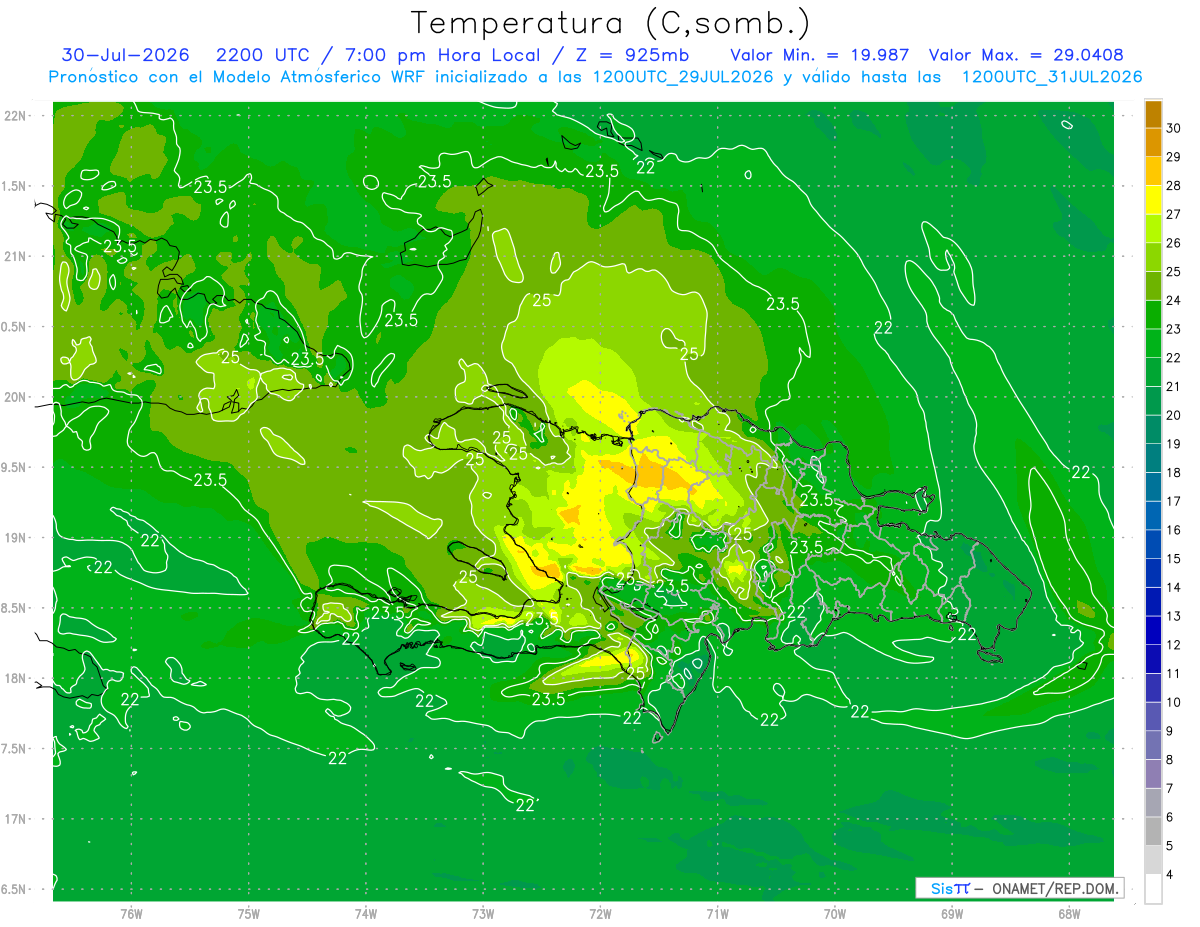Image resolution: width=1200 pixels, height=927 pixels.
Task: Click color scale swatch between 22 and 23
Action: click(1153, 343)
